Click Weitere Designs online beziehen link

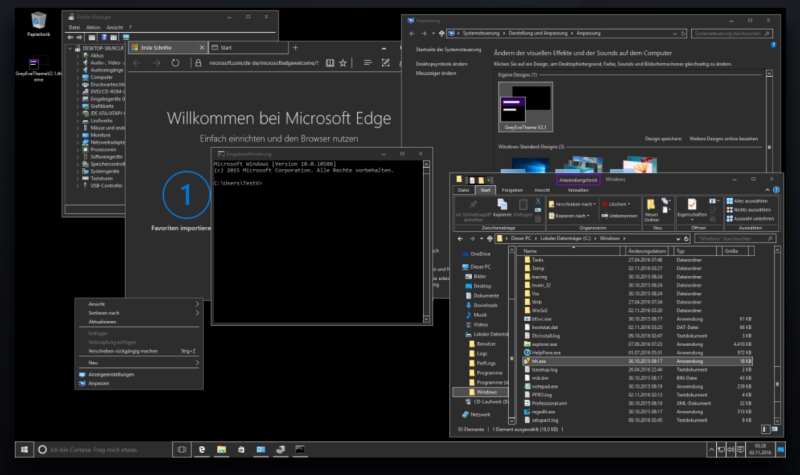point(723,139)
